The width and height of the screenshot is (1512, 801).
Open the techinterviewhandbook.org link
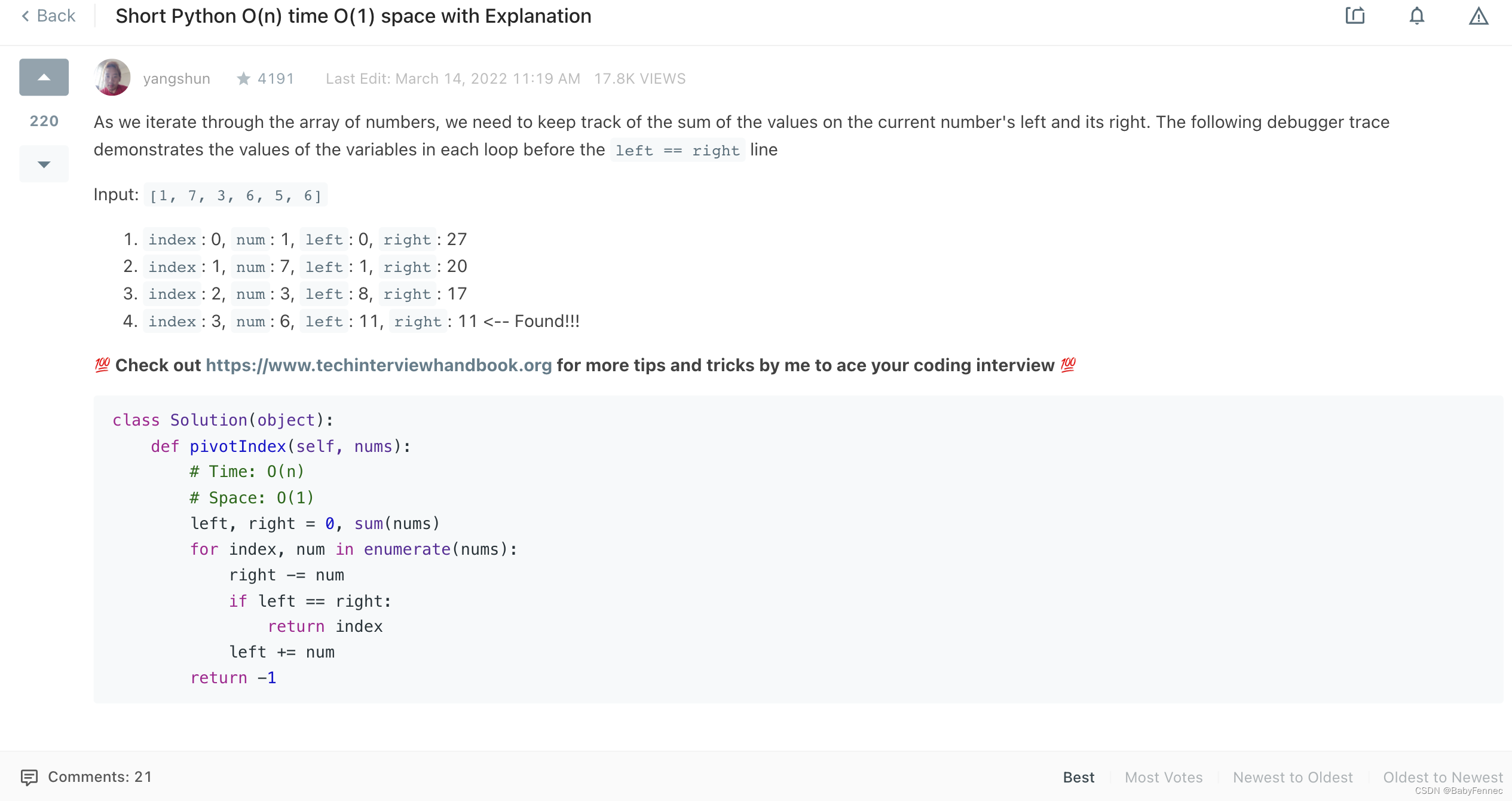tap(378, 365)
